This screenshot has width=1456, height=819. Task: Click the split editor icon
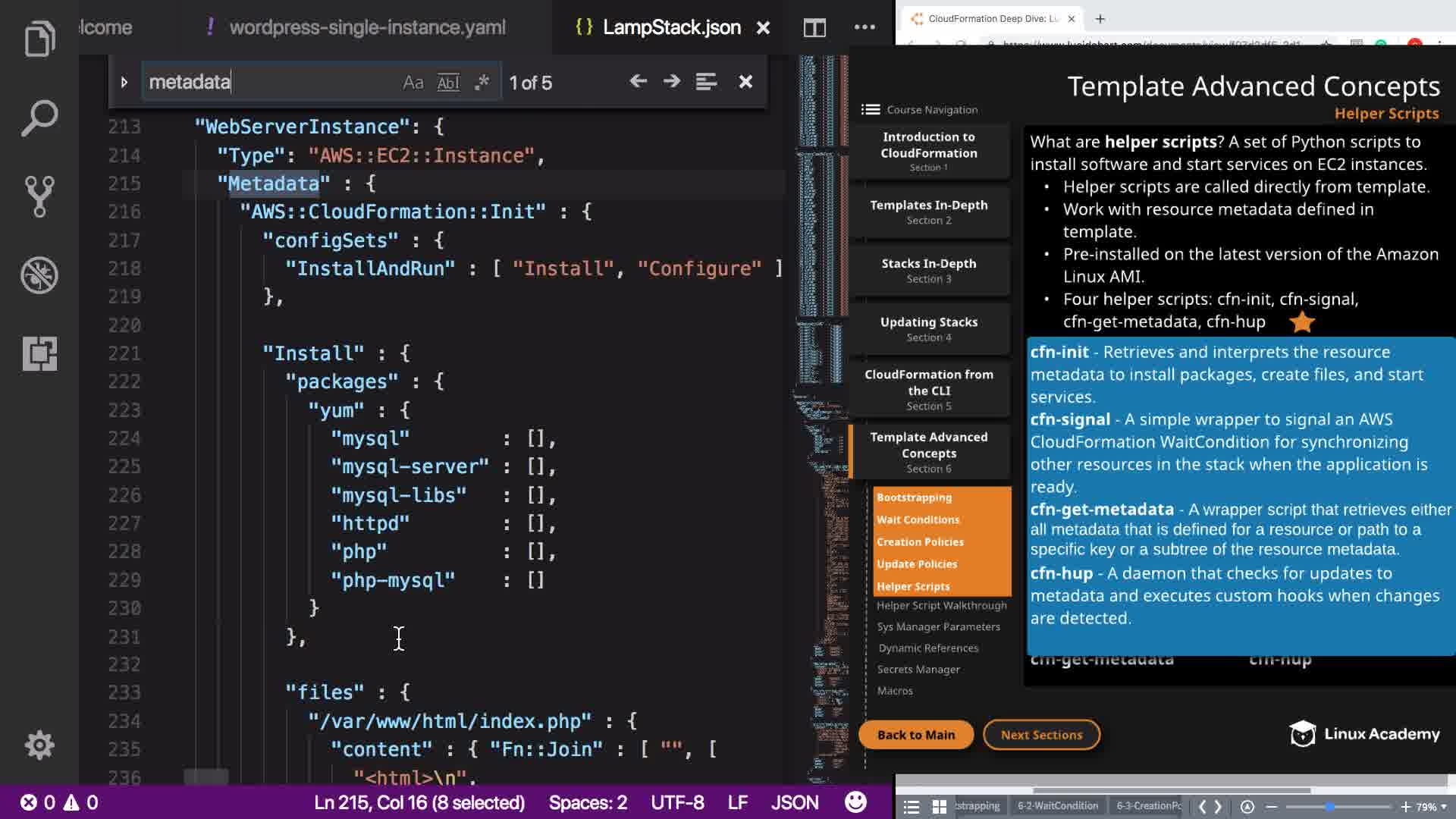pos(814,28)
